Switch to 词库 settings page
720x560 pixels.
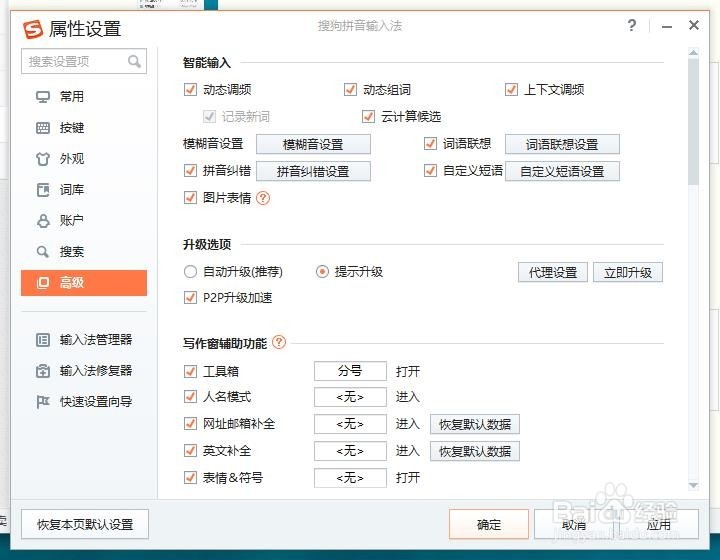(84, 190)
